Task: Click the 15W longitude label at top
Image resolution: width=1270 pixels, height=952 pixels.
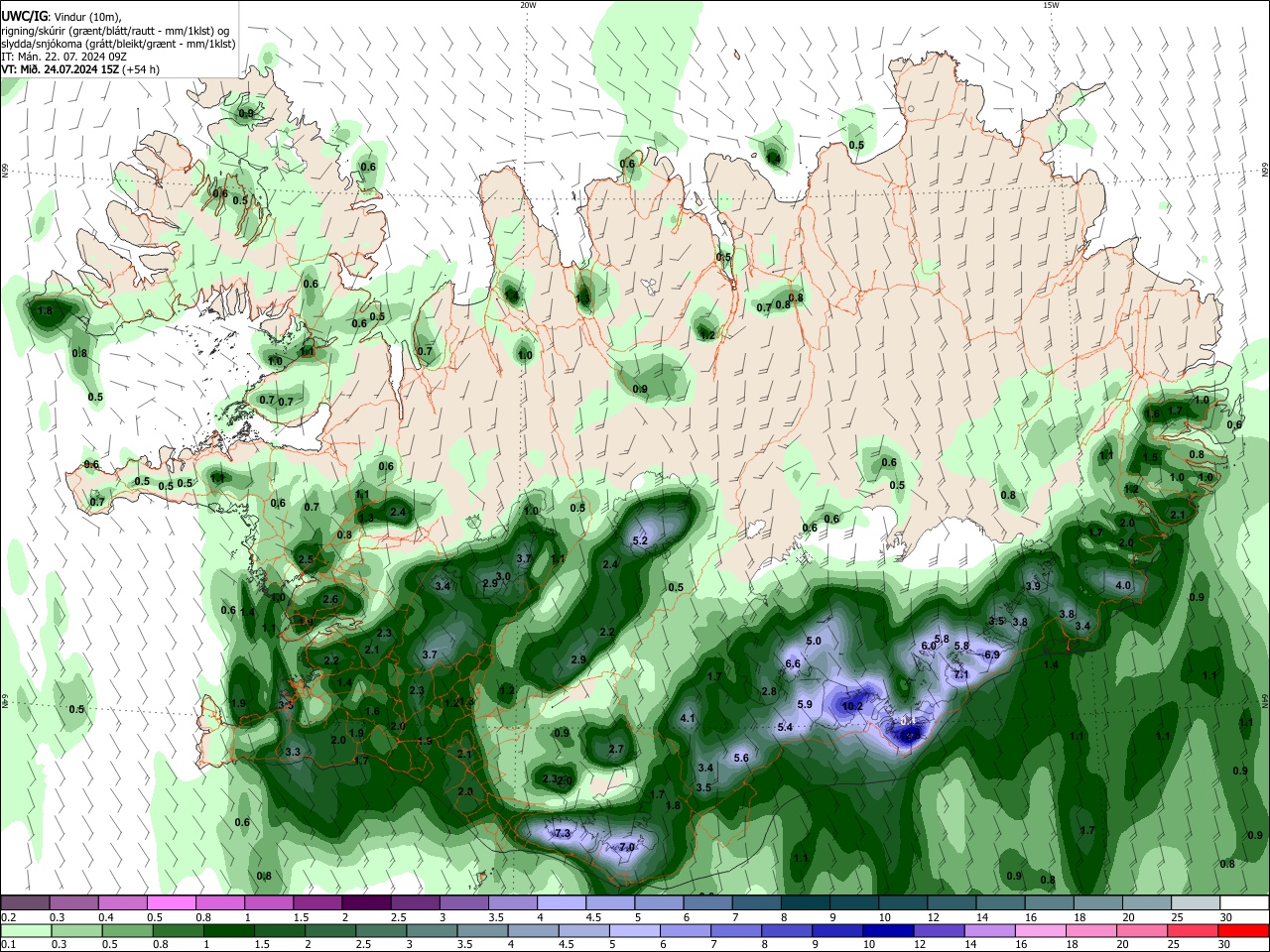Action: point(1051,5)
